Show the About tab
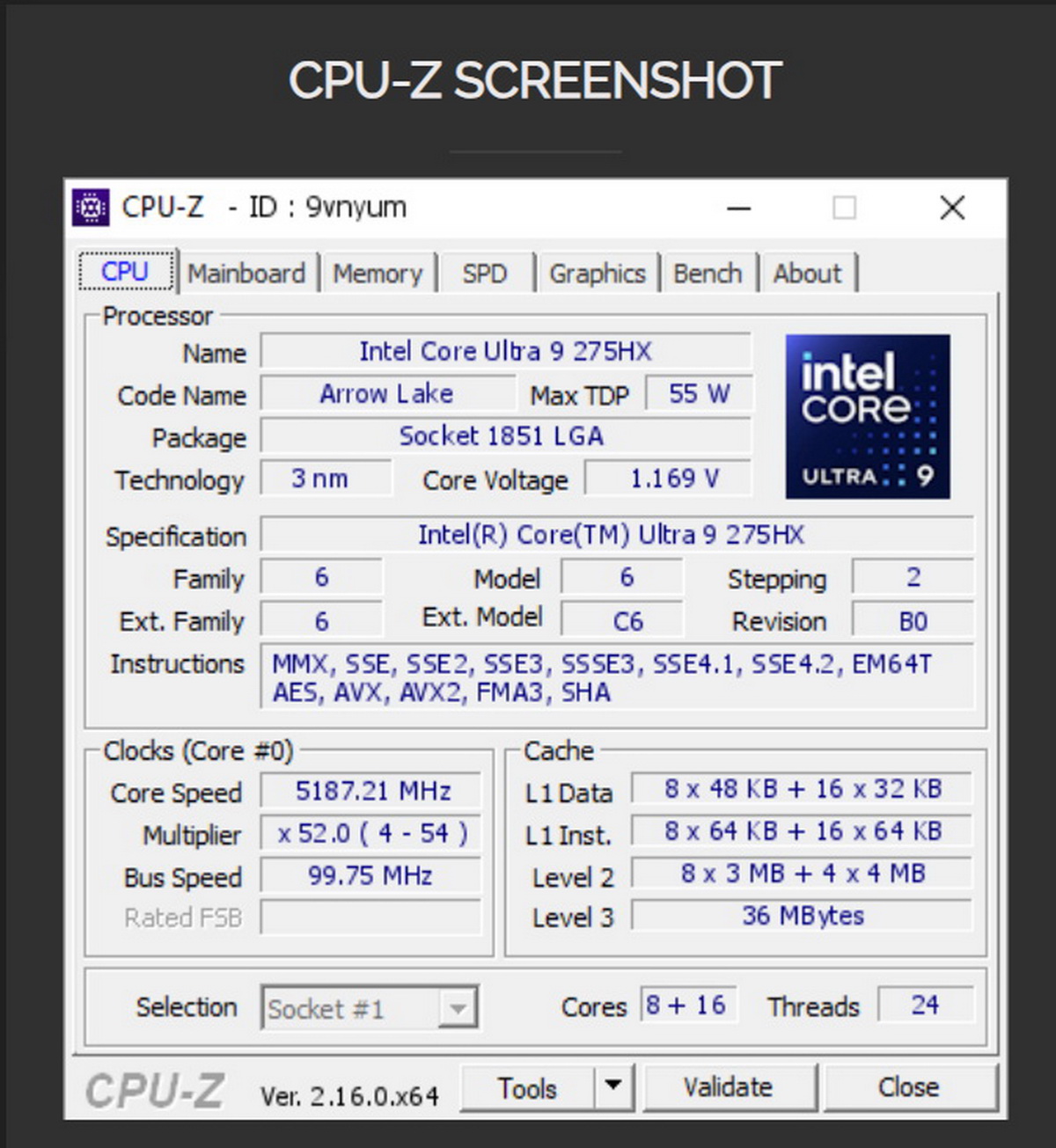The height and width of the screenshot is (1148, 1056). pos(807,274)
